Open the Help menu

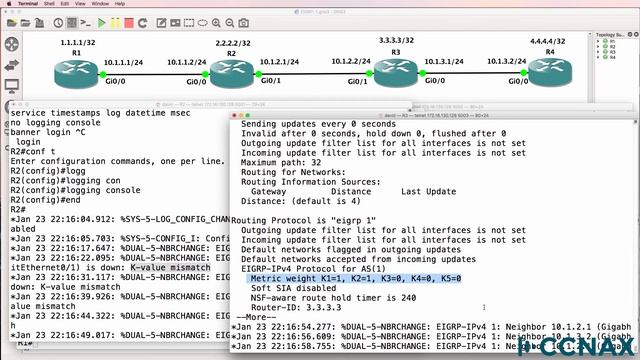[120, 3]
